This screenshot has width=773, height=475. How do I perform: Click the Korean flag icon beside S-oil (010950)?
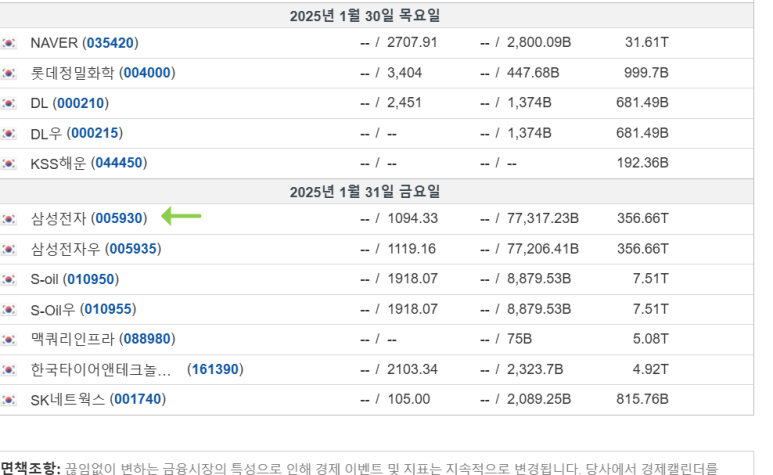(x=8, y=279)
